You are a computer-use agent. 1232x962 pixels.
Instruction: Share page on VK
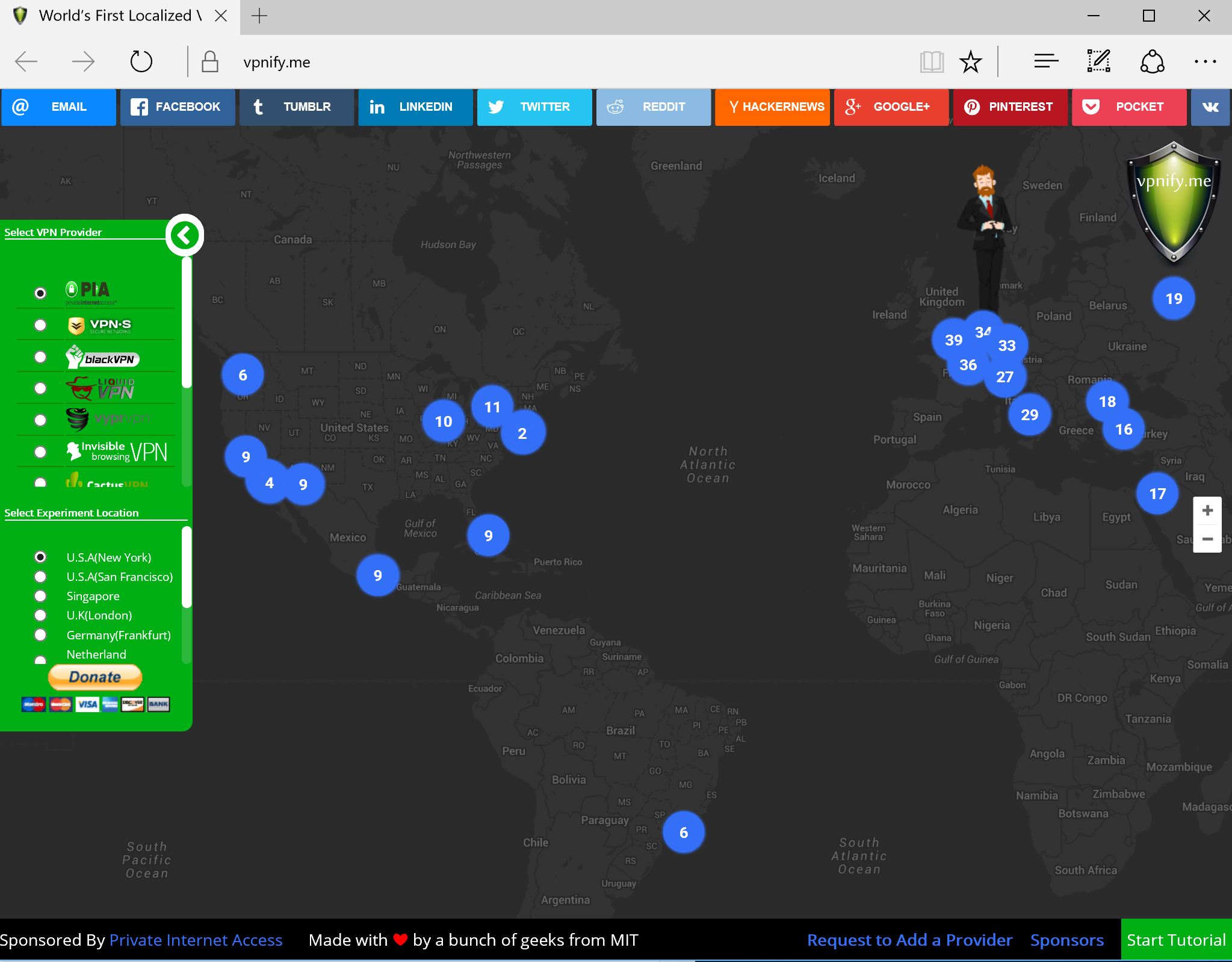1210,107
